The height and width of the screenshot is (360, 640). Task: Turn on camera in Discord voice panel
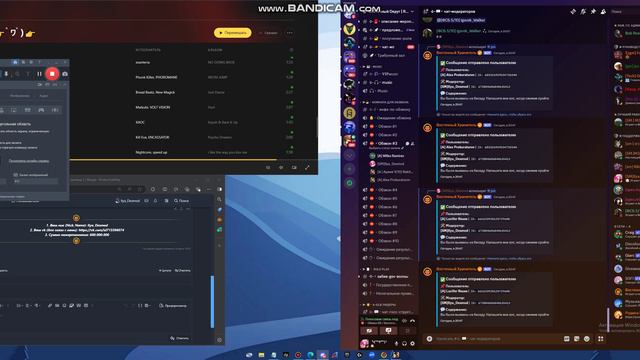369,331
